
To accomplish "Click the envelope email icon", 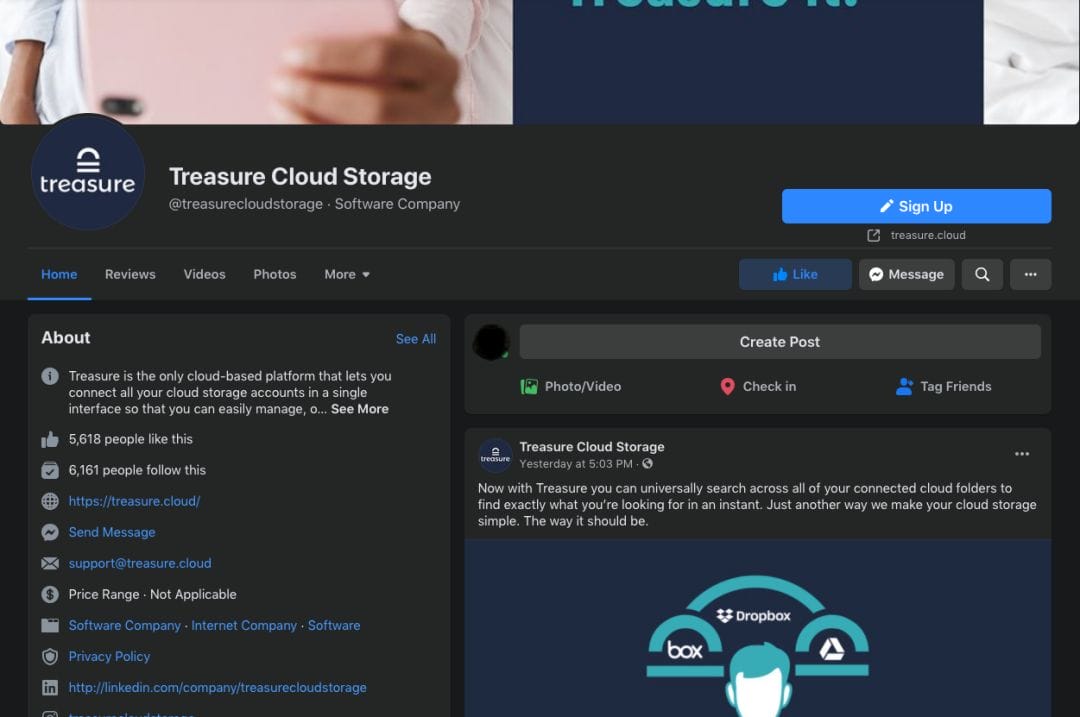I will pos(50,563).
